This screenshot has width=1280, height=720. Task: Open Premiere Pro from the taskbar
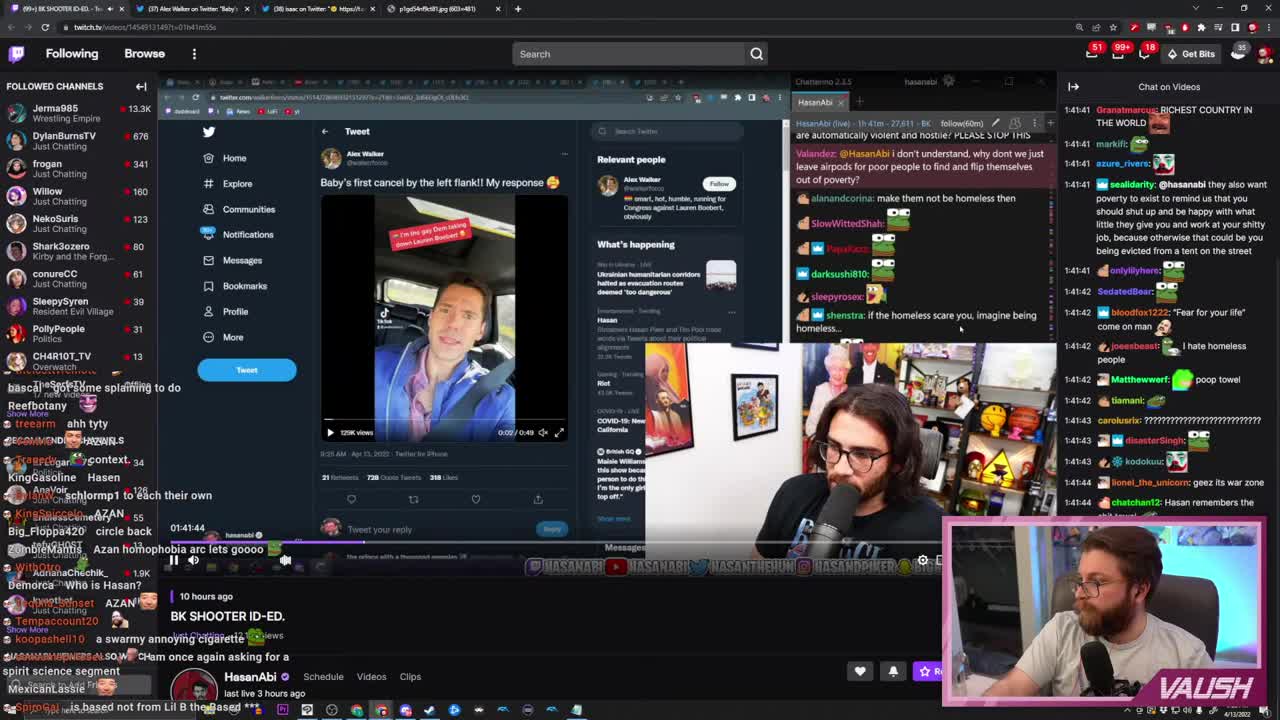pos(283,710)
